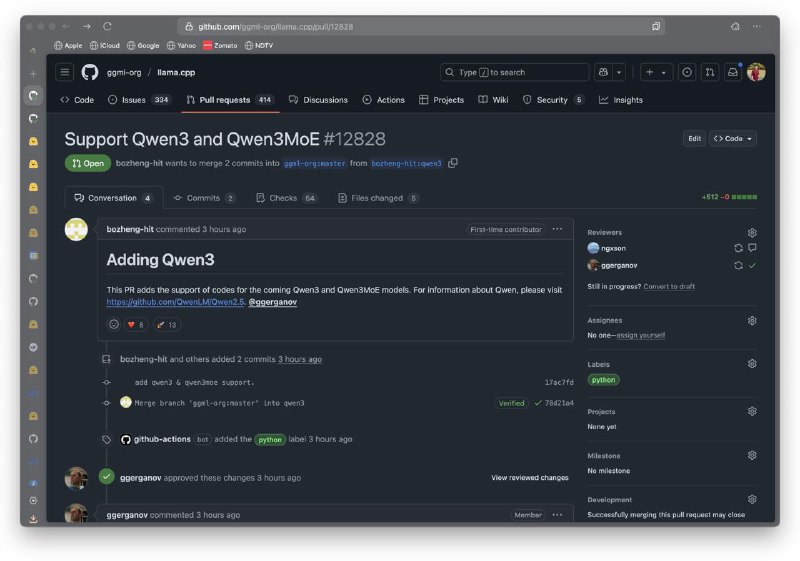The height and width of the screenshot is (561, 800).
Task: Open options menu on bozheng-hit's comment
Action: 557,229
